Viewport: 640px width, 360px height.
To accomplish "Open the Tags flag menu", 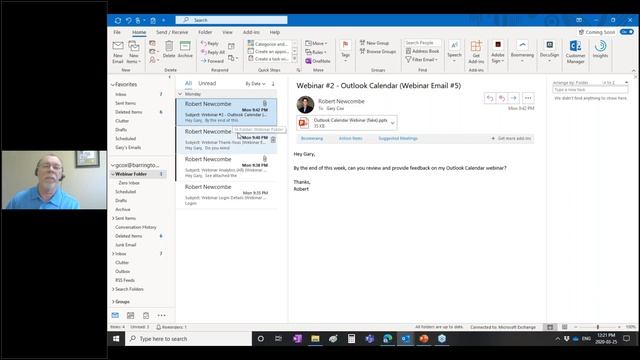I will click(x=345, y=51).
